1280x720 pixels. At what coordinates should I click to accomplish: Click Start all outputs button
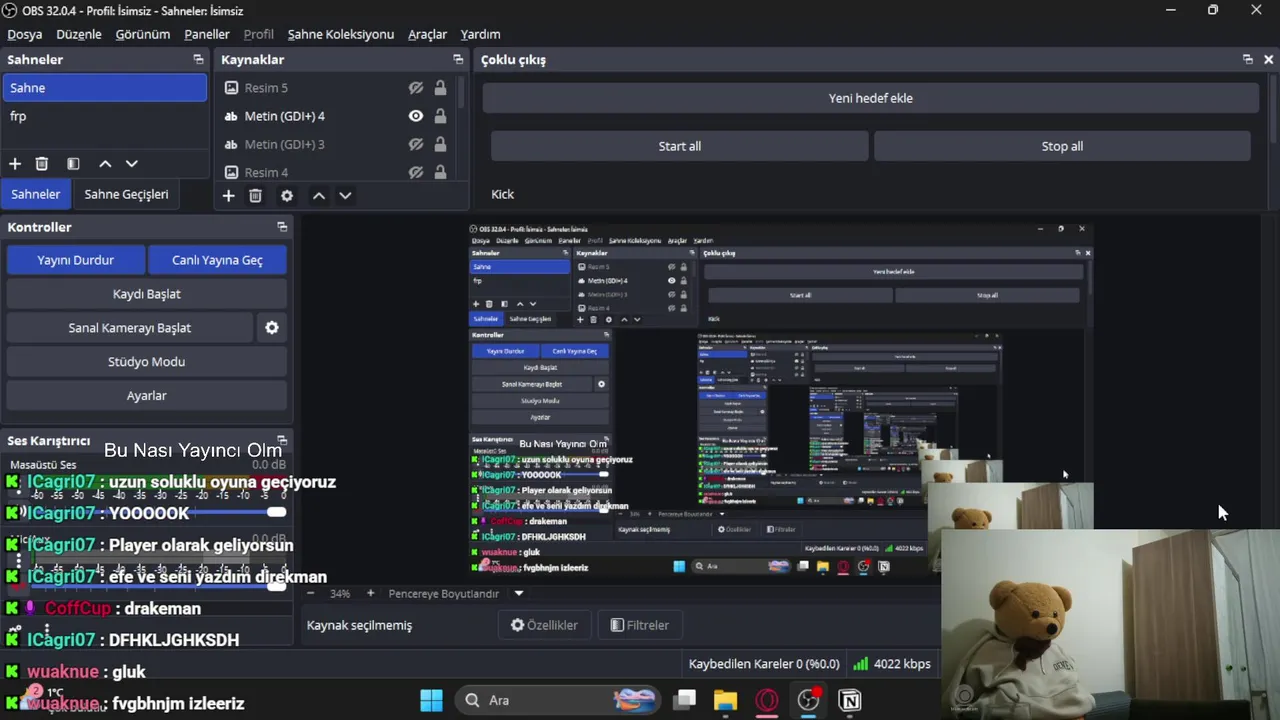tap(680, 146)
